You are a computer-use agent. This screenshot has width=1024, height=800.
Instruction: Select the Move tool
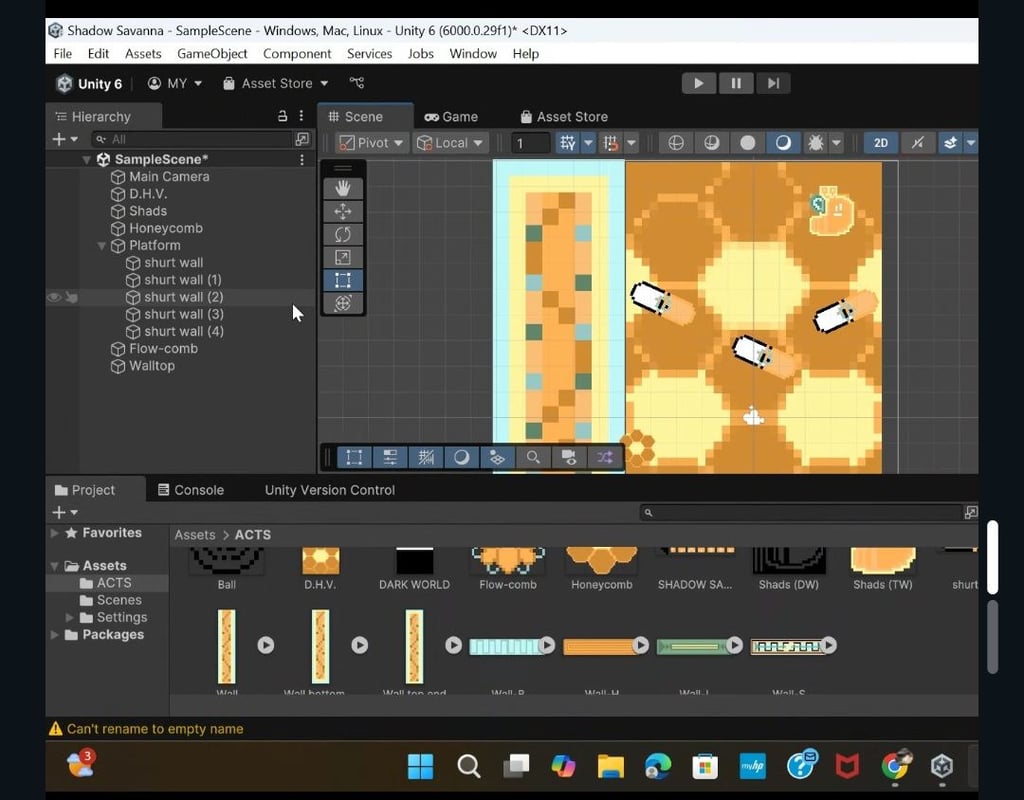pyautogui.click(x=343, y=212)
